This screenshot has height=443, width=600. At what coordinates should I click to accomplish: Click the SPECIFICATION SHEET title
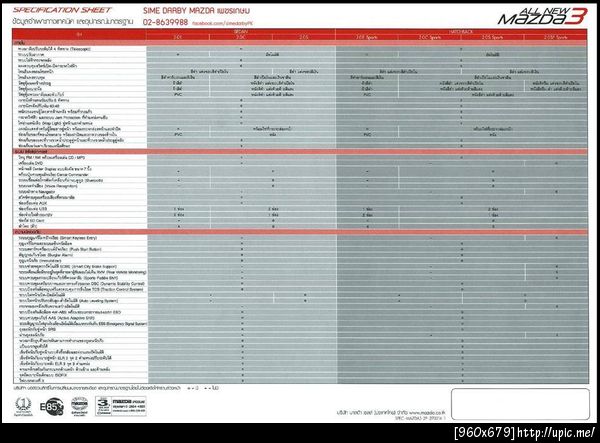point(62,10)
